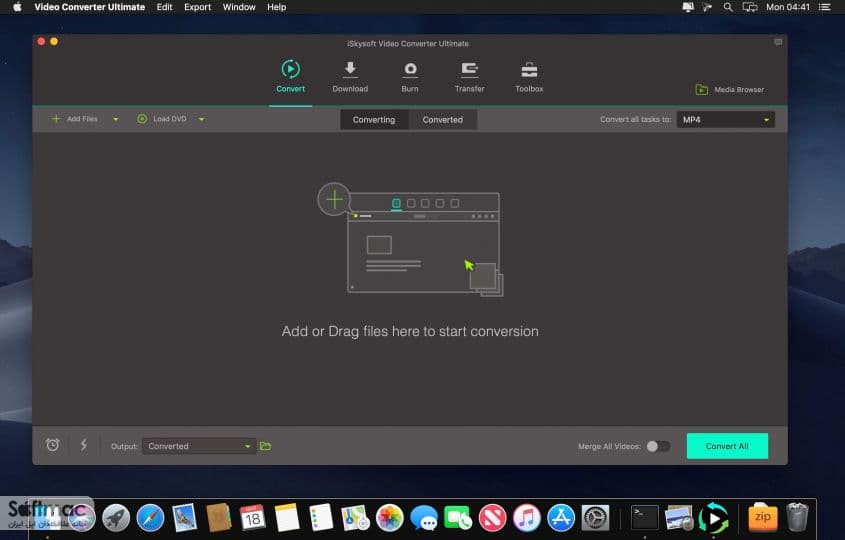Open Notes in the Dock
The height and width of the screenshot is (540, 845).
287,518
